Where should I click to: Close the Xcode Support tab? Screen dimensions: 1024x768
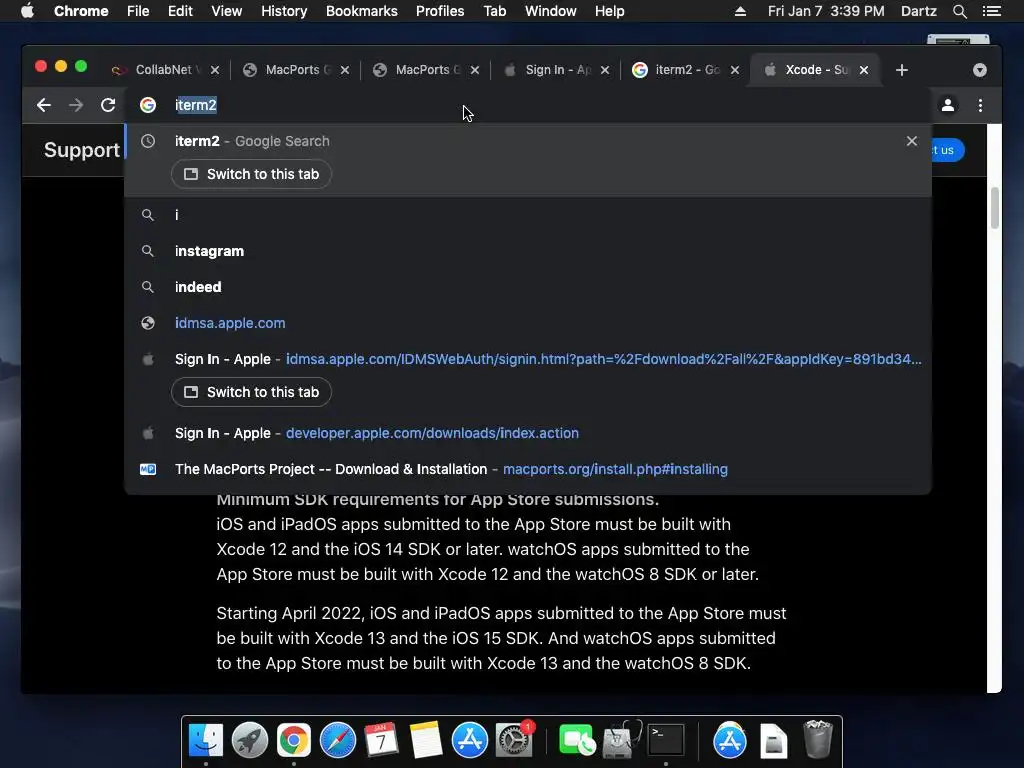click(x=864, y=70)
